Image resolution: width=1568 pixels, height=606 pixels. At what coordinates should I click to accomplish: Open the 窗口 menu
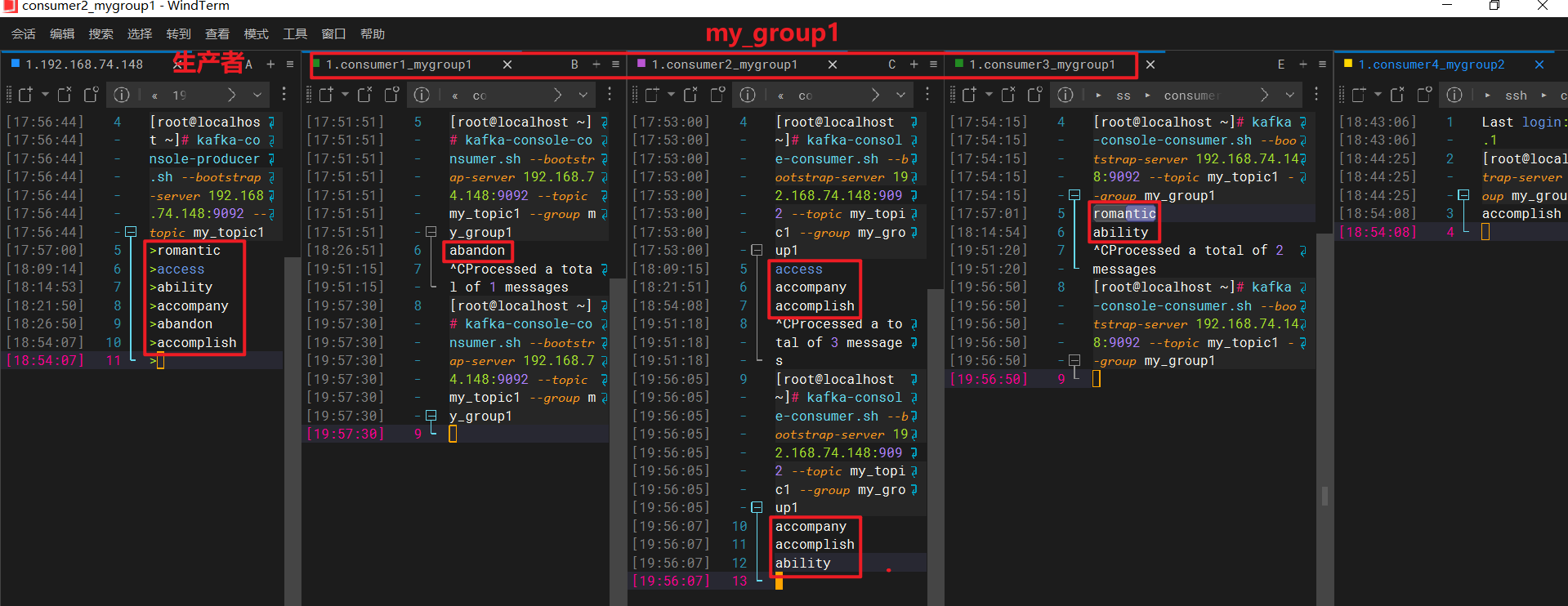[x=334, y=33]
